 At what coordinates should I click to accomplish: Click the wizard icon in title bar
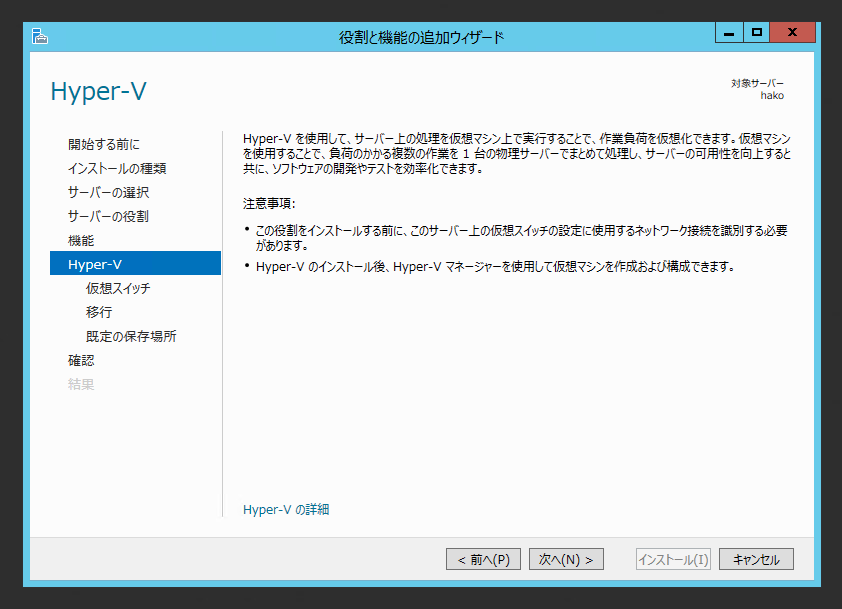(40, 37)
